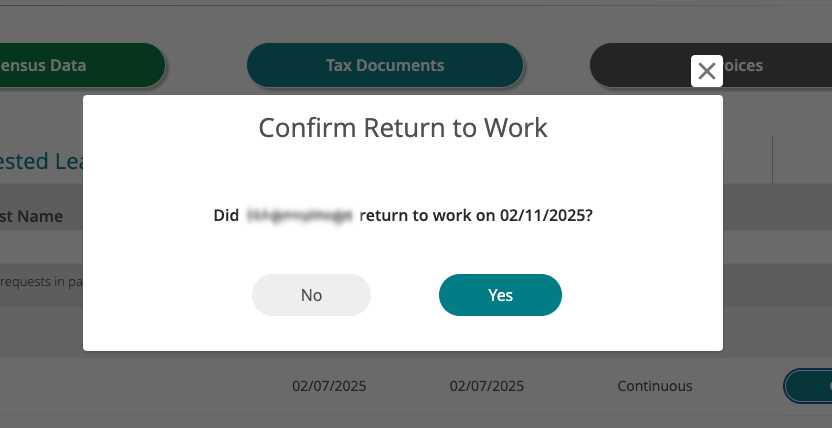
Task: Close the dialog with the X icon
Action: pyautogui.click(x=707, y=71)
